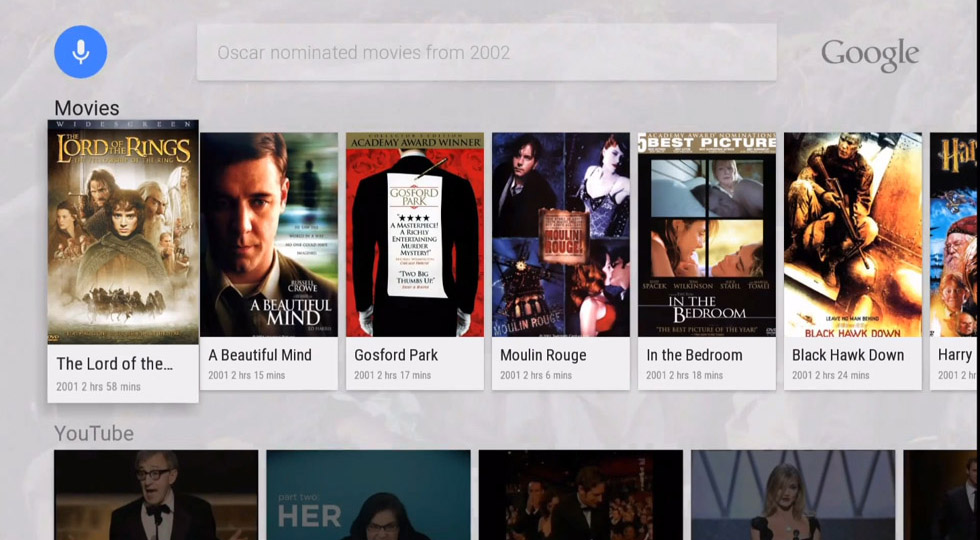Screen dimensions: 980x540
Task: Play the YouTube video labeled HER
Action: 368,495
